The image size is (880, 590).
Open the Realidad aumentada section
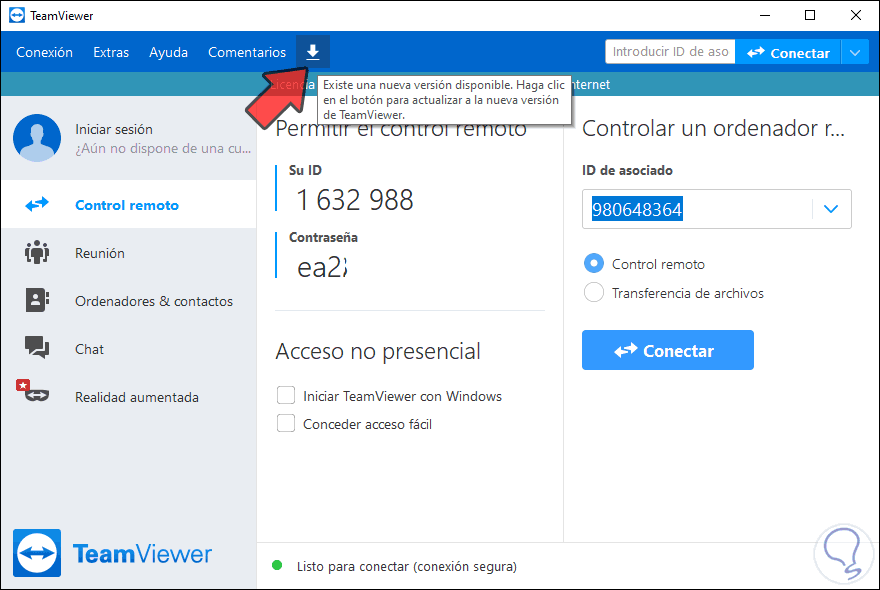(129, 396)
